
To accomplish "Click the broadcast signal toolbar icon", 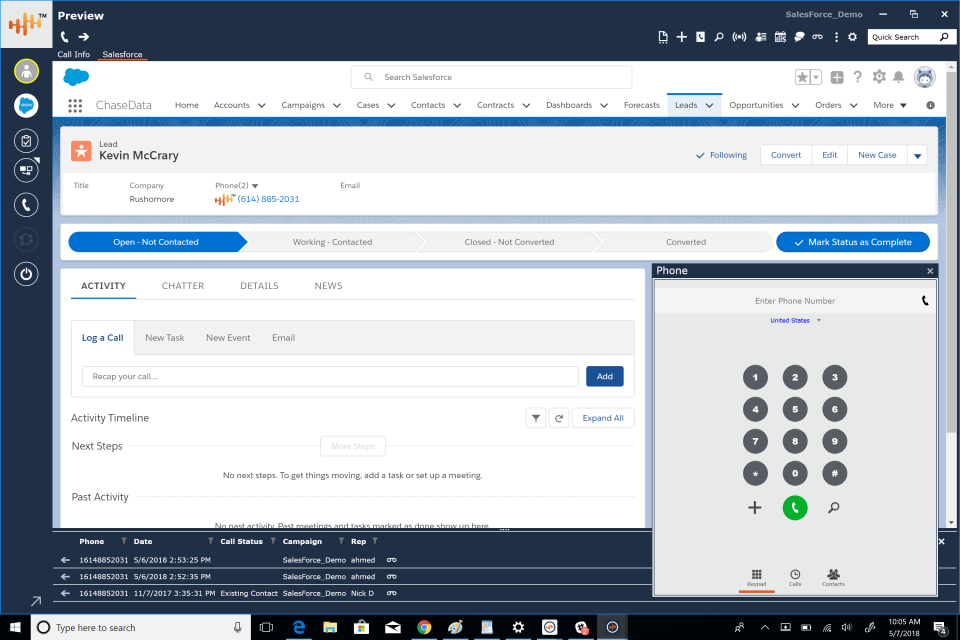I will [739, 37].
